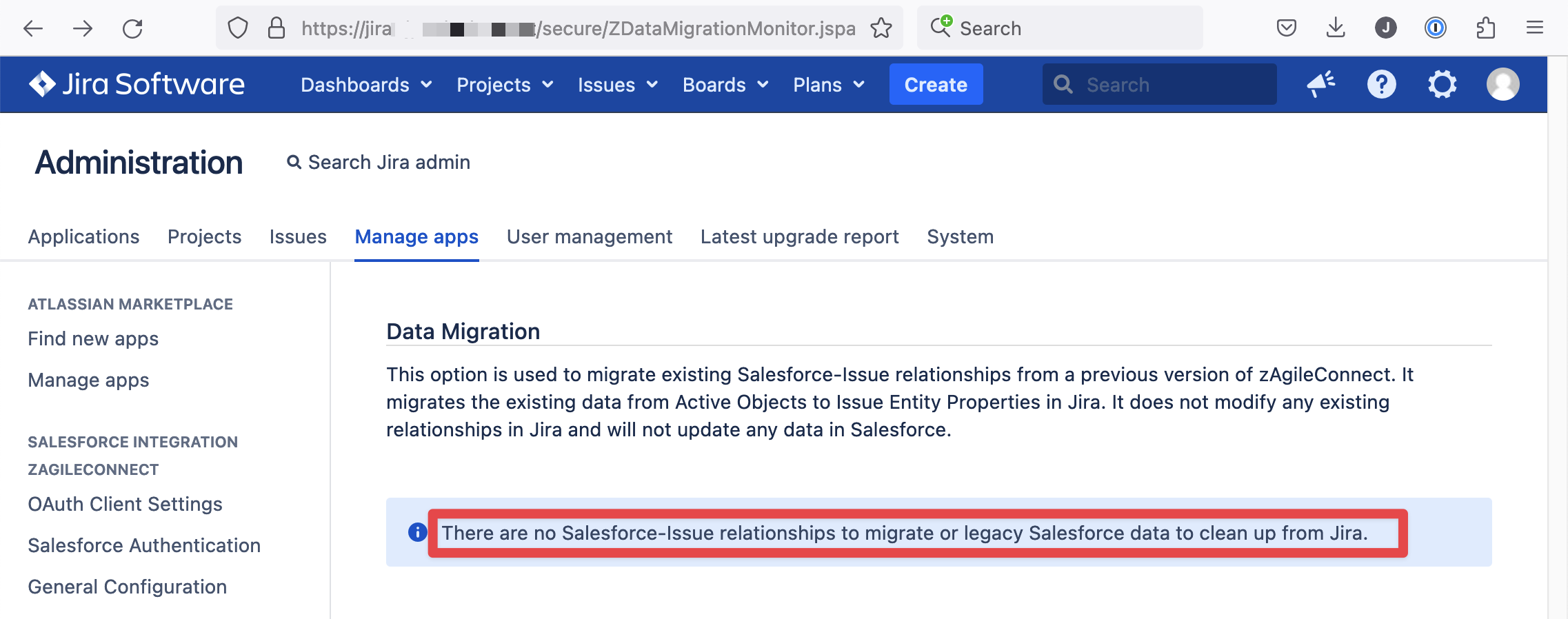Expand the Projects dropdown in navbar
This screenshot has width=1568, height=619.
coord(505,85)
